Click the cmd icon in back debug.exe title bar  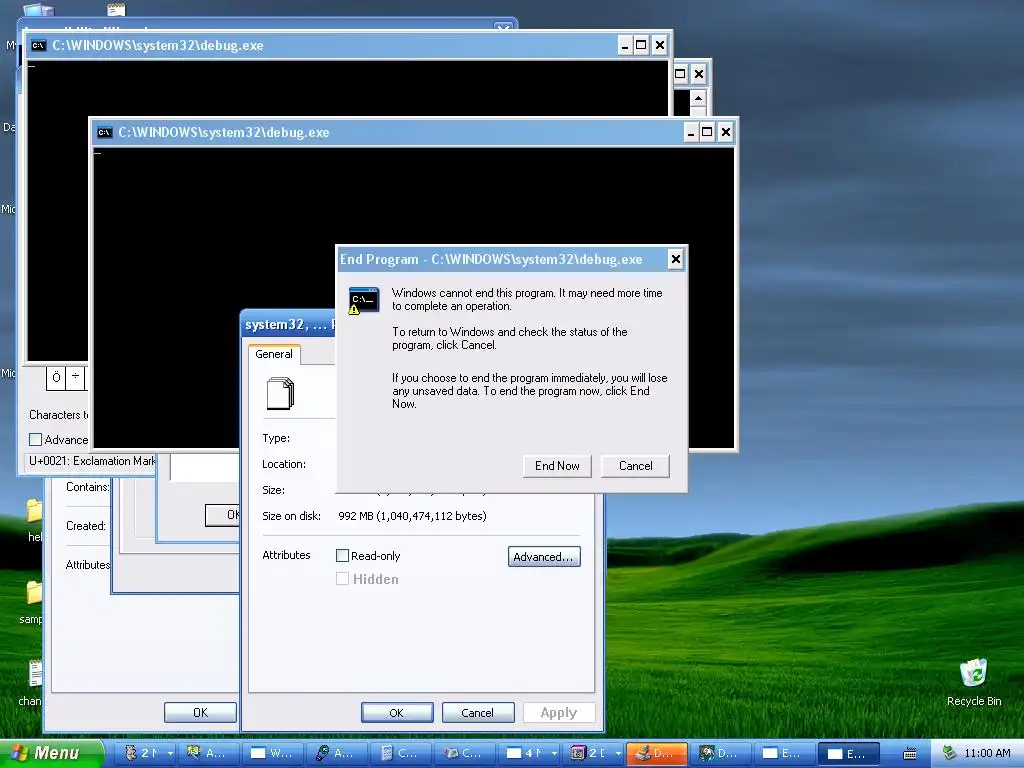39,46
